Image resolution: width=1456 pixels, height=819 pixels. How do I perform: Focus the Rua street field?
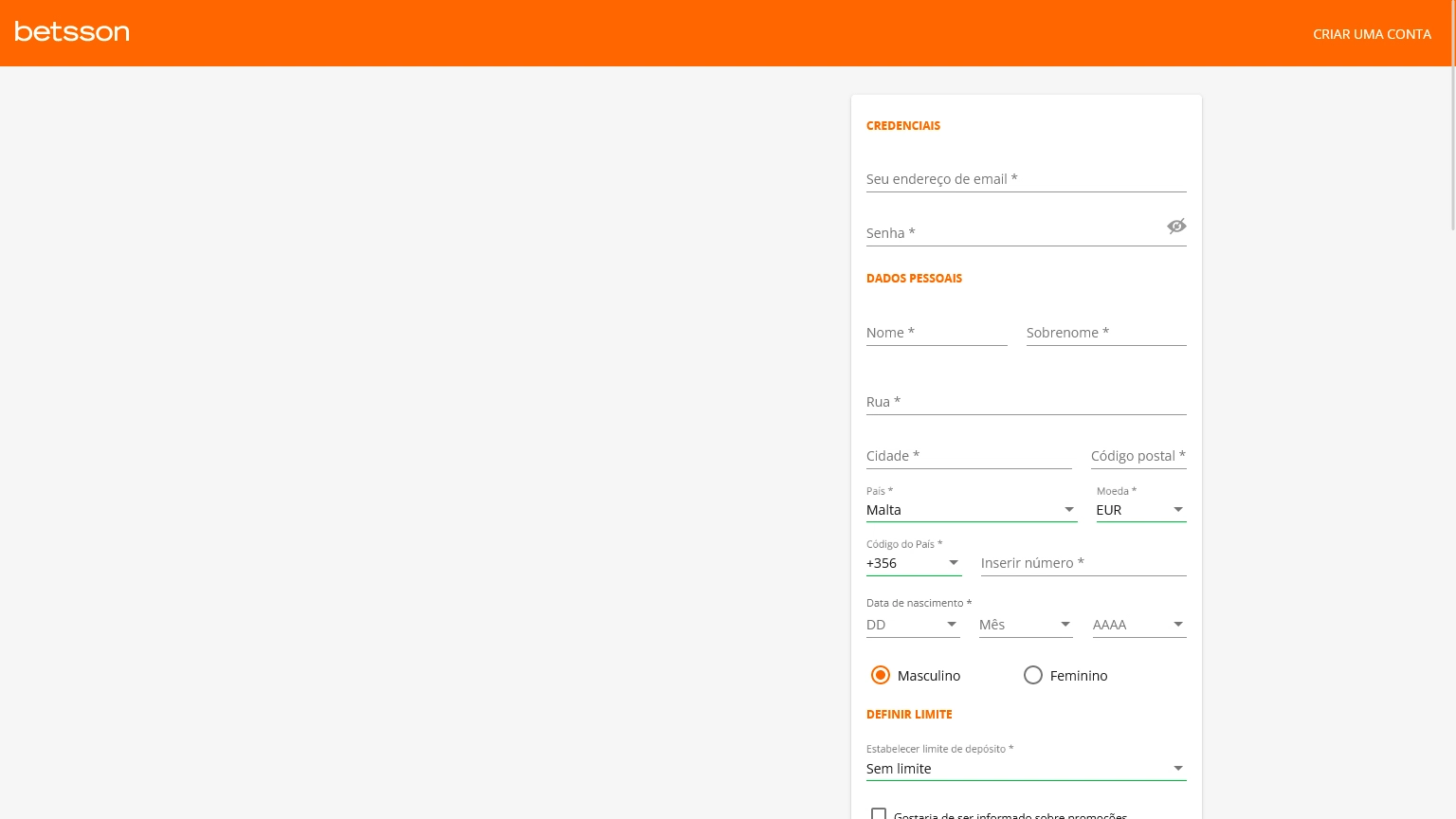[x=1027, y=402]
